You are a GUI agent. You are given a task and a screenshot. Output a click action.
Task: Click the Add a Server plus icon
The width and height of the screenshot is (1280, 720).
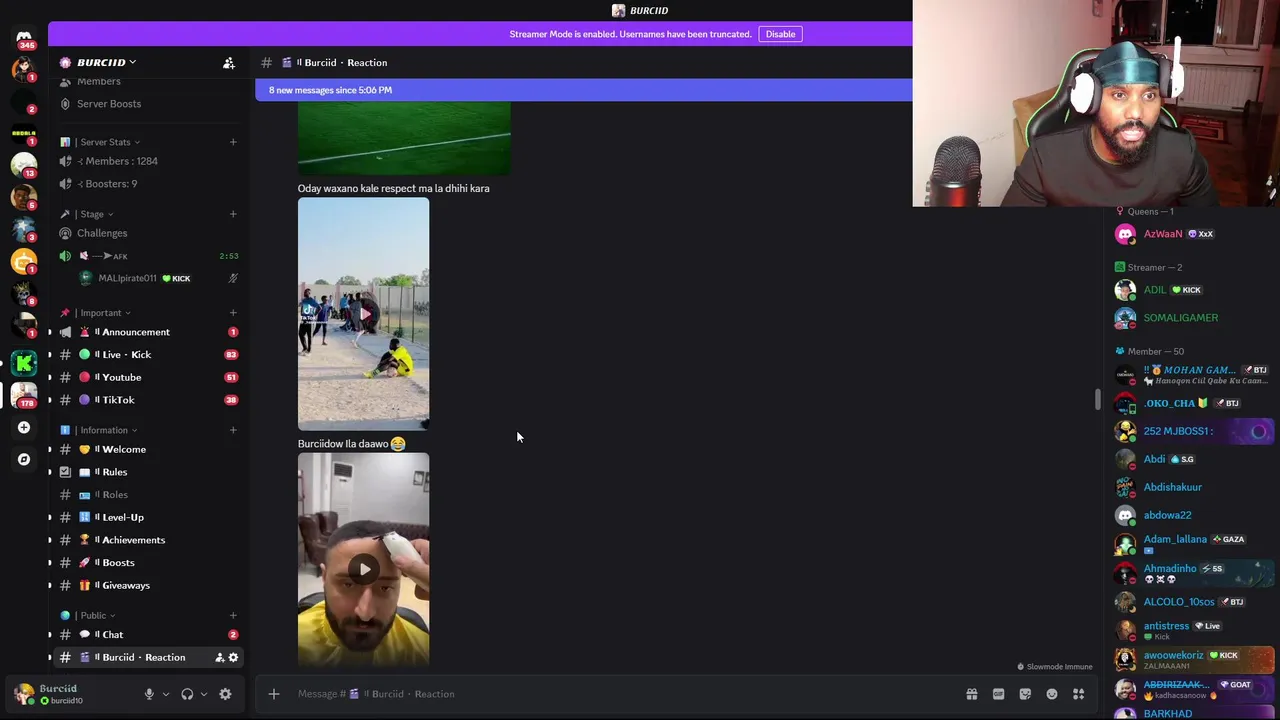24,427
